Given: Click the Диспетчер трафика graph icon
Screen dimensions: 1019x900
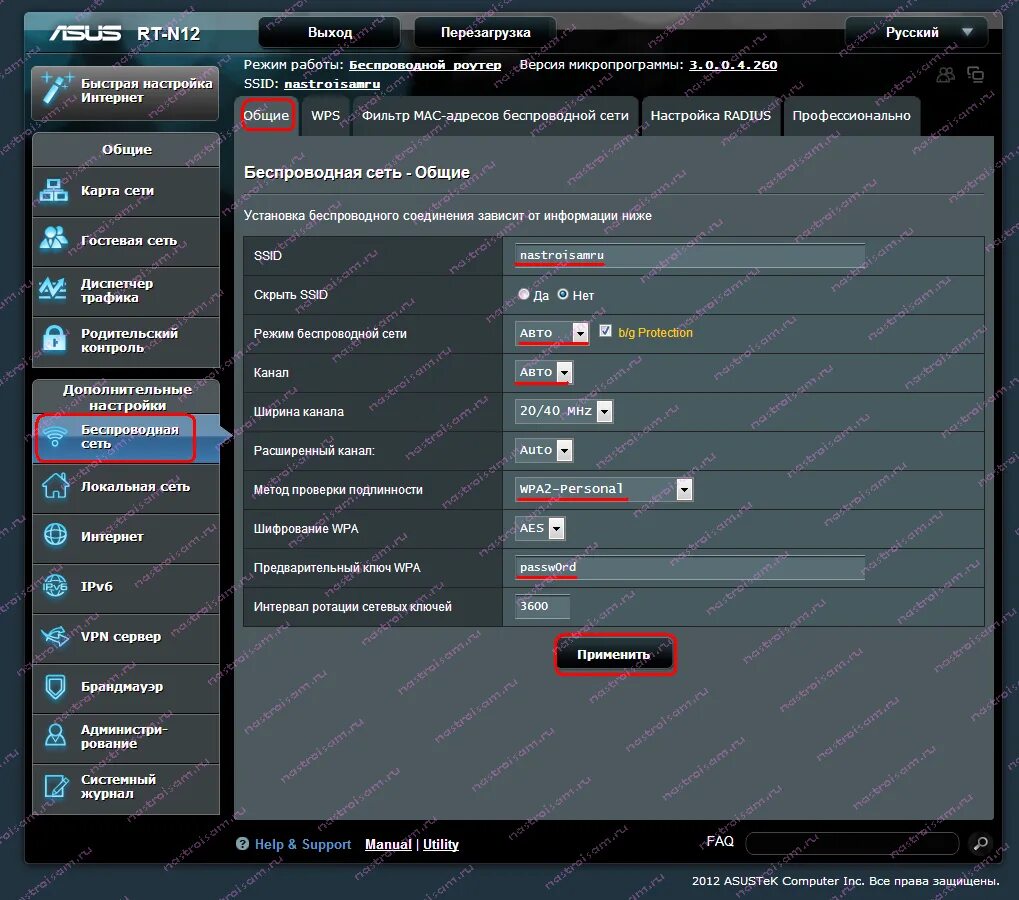Looking at the screenshot, I should (53, 289).
